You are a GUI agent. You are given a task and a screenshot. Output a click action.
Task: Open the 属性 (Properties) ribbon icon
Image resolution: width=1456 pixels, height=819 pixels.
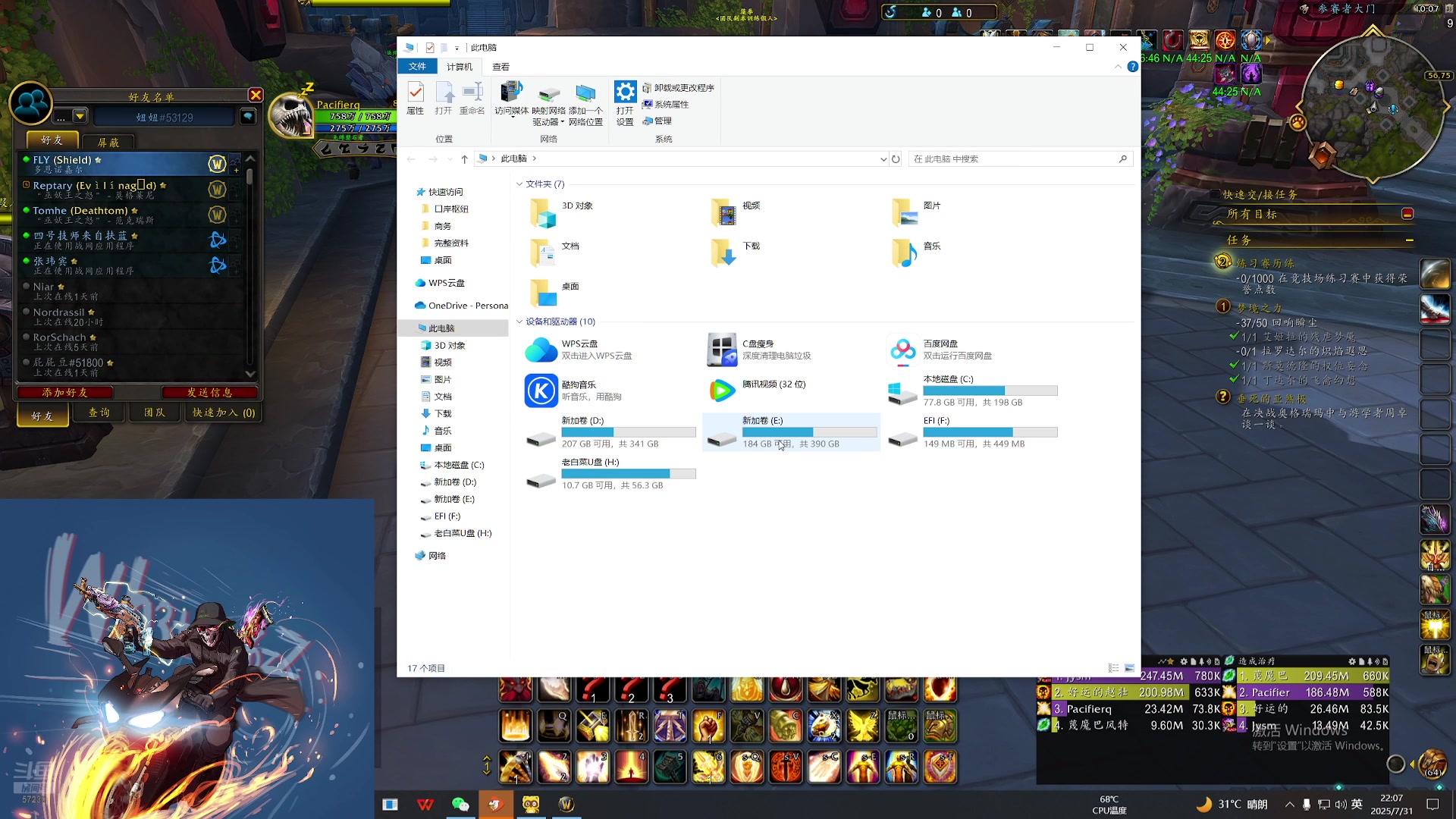(415, 99)
